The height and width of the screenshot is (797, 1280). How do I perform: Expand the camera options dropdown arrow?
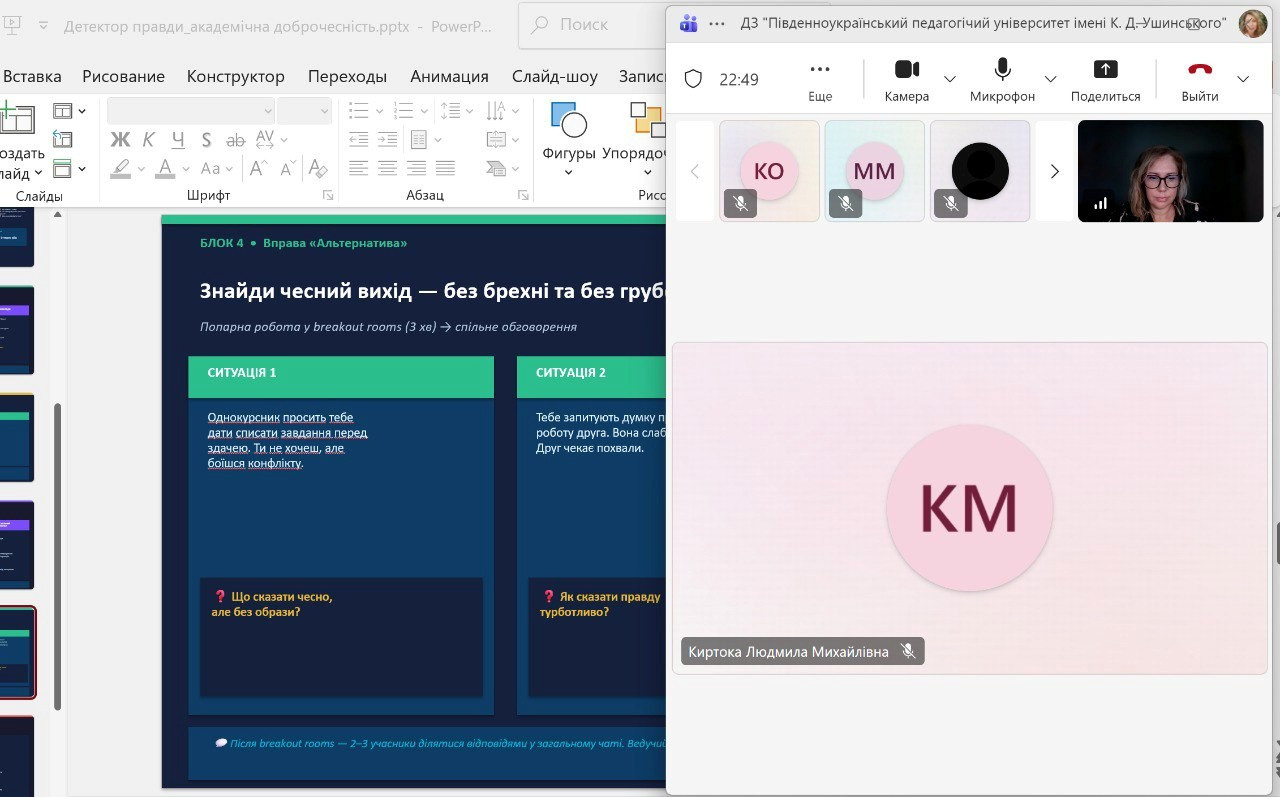coord(950,79)
